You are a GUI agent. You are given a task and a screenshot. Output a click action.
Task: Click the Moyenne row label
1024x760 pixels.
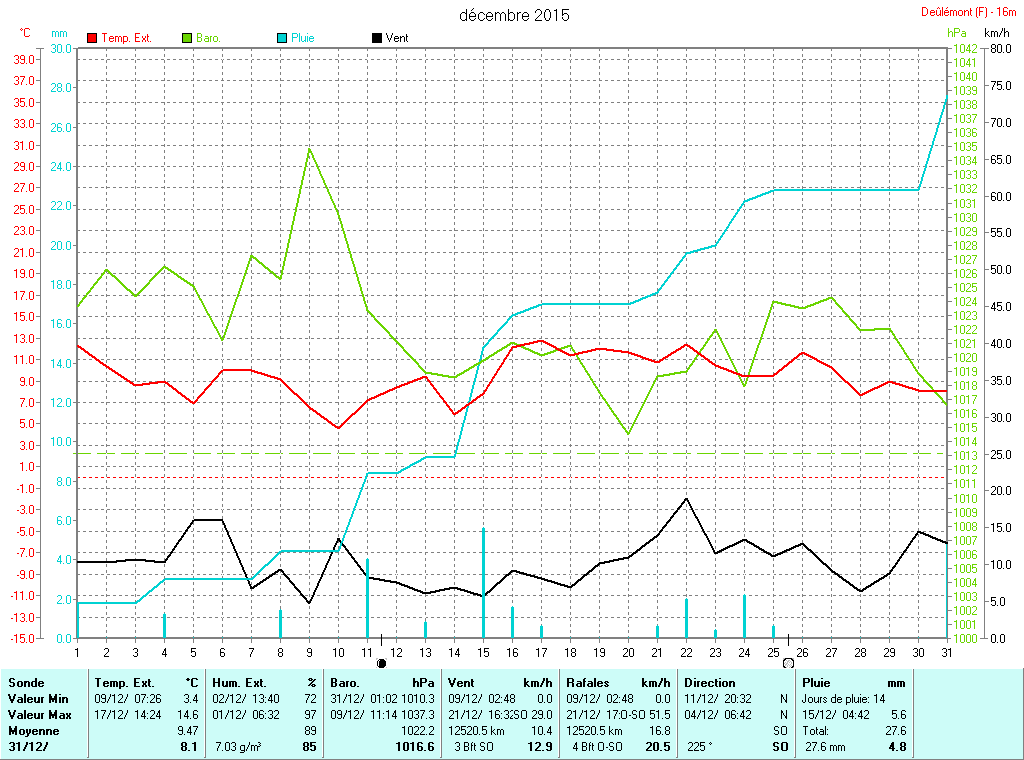[x=32, y=731]
